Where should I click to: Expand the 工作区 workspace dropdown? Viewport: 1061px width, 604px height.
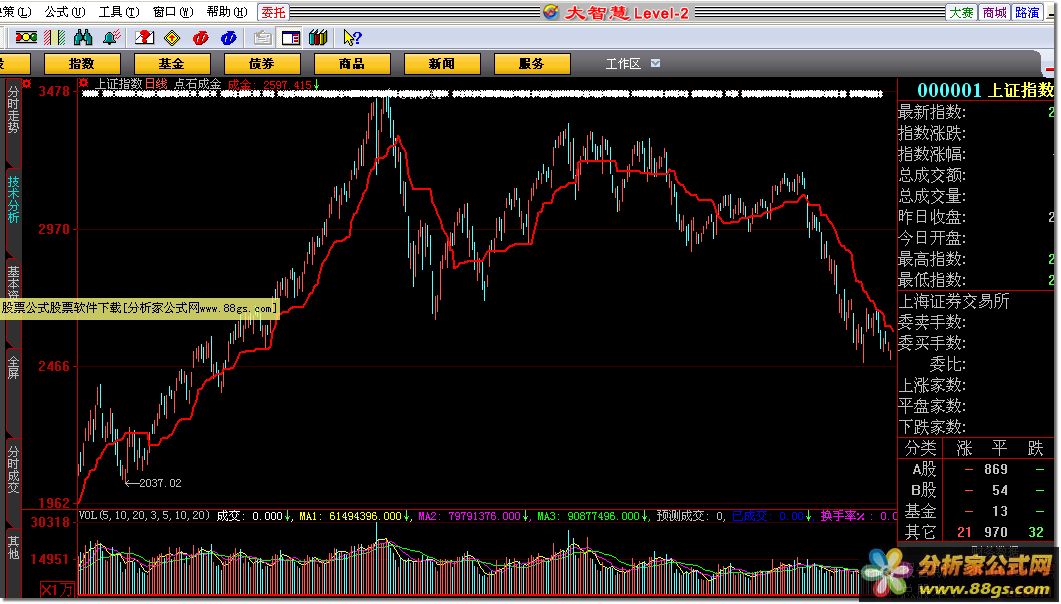click(655, 63)
